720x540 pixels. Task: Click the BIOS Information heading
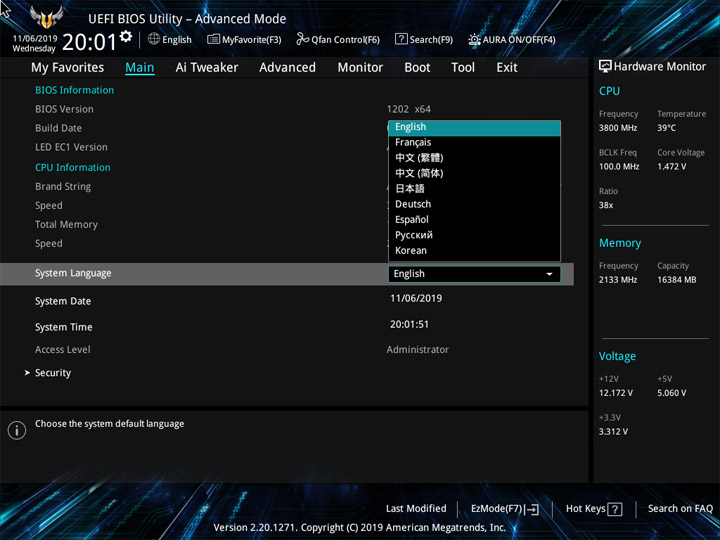click(74, 90)
